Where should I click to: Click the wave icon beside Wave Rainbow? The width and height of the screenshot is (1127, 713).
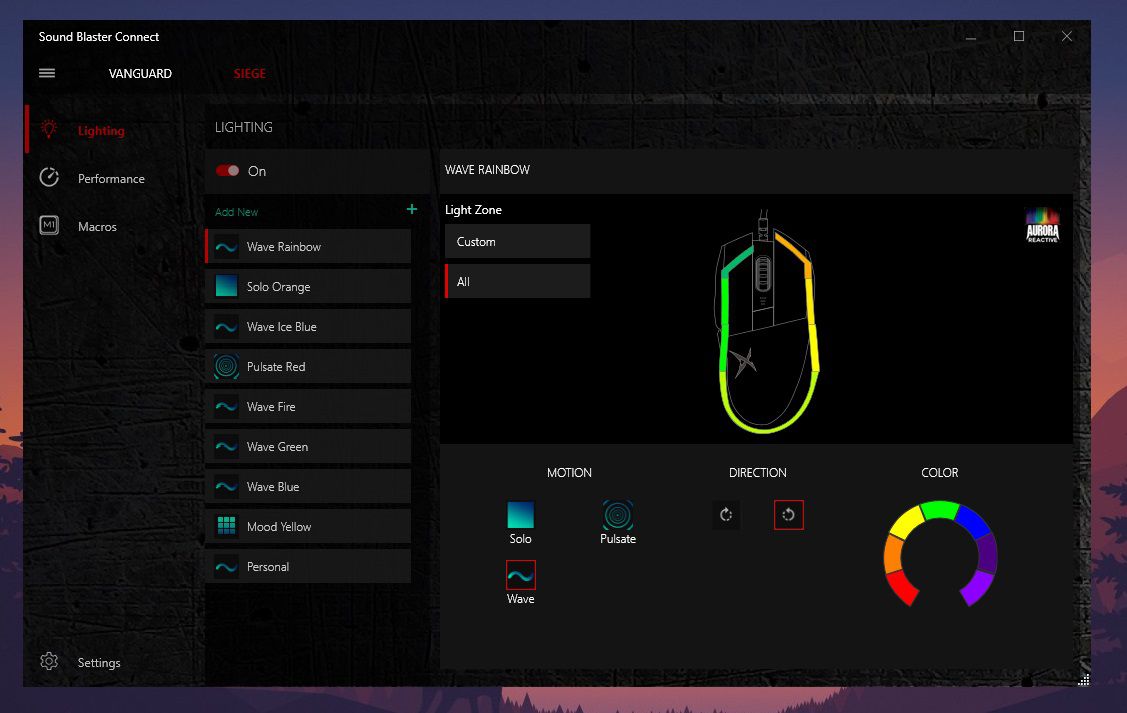(x=226, y=247)
